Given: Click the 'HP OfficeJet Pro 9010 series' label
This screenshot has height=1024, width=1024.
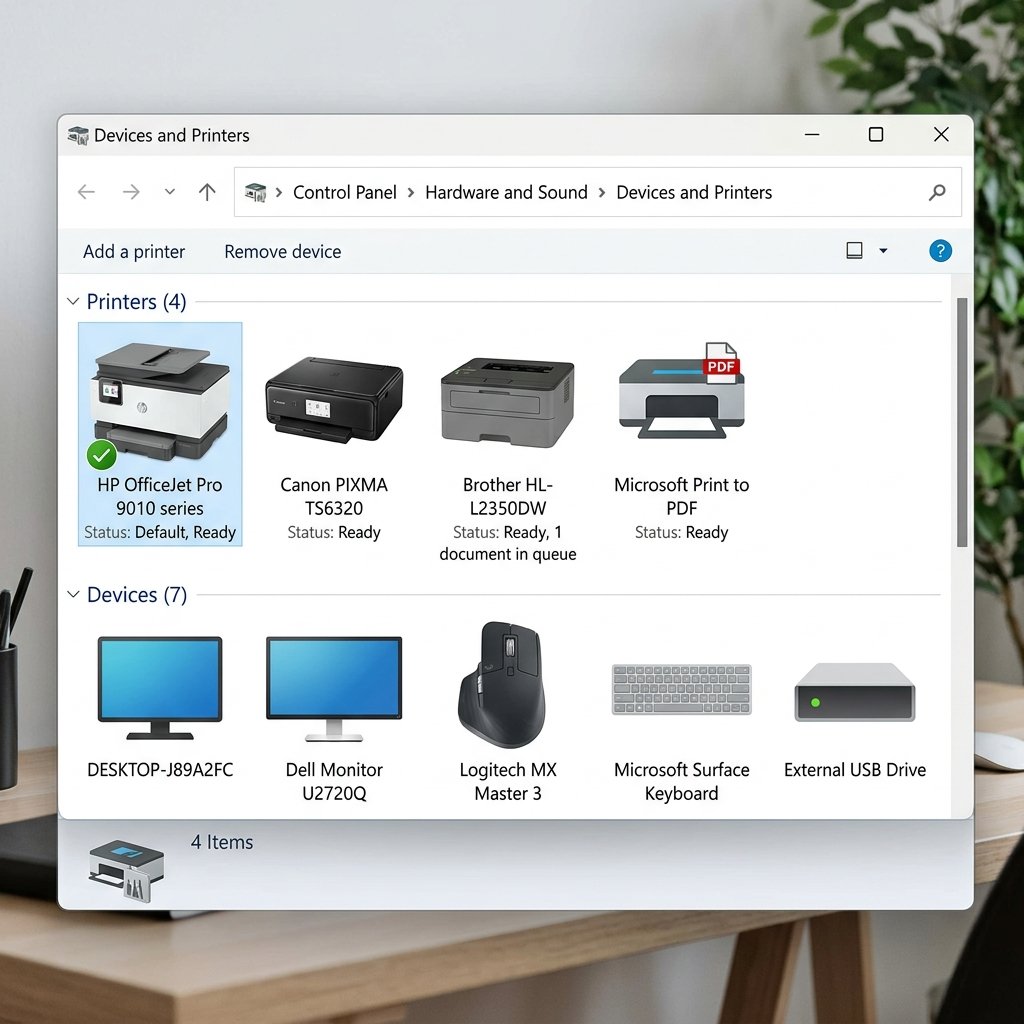Looking at the screenshot, I should coord(160,496).
